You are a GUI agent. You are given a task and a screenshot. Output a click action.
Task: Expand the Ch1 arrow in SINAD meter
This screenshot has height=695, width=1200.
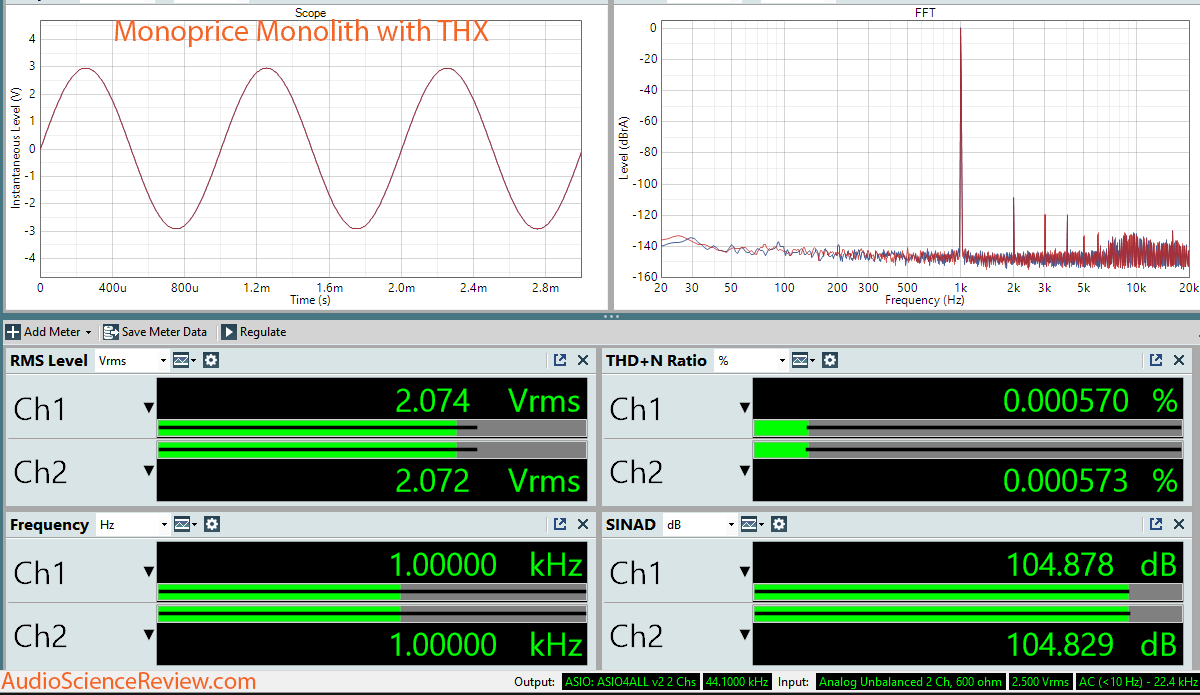[x=745, y=571]
